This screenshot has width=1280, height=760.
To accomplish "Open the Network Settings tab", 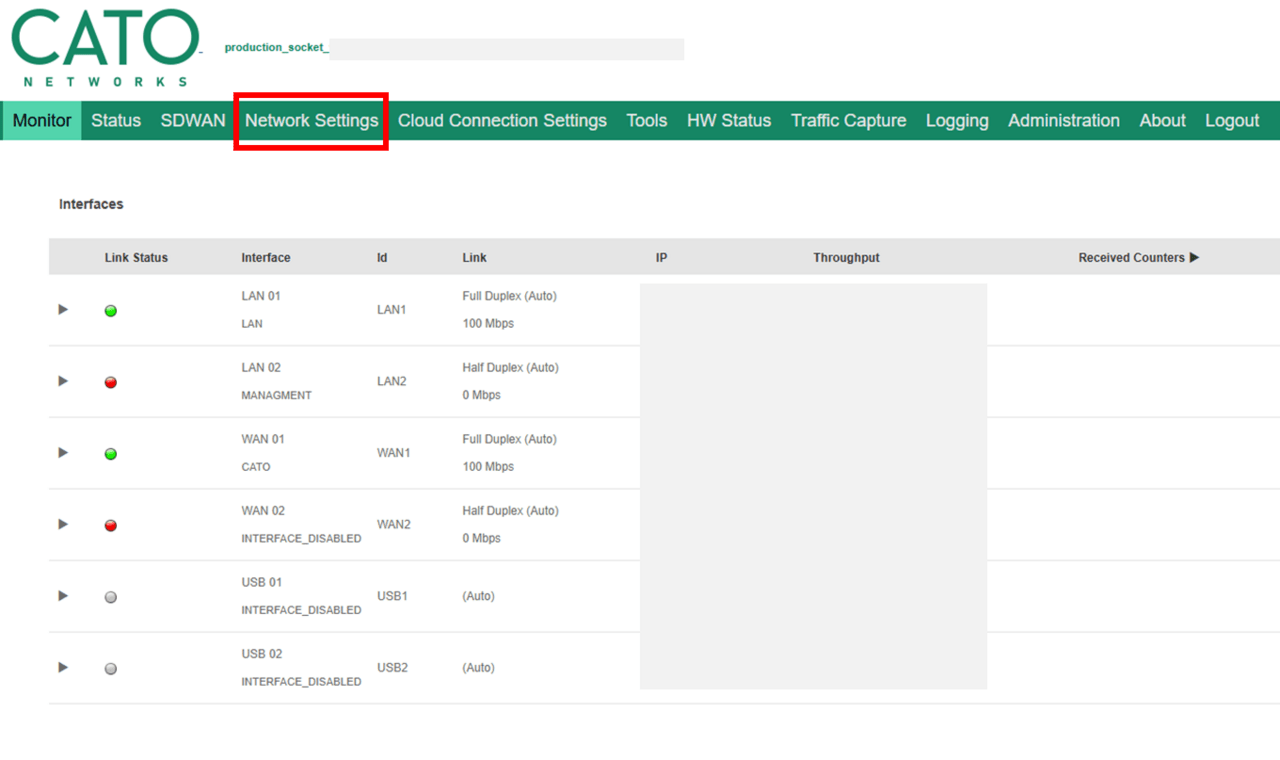I will [x=311, y=121].
